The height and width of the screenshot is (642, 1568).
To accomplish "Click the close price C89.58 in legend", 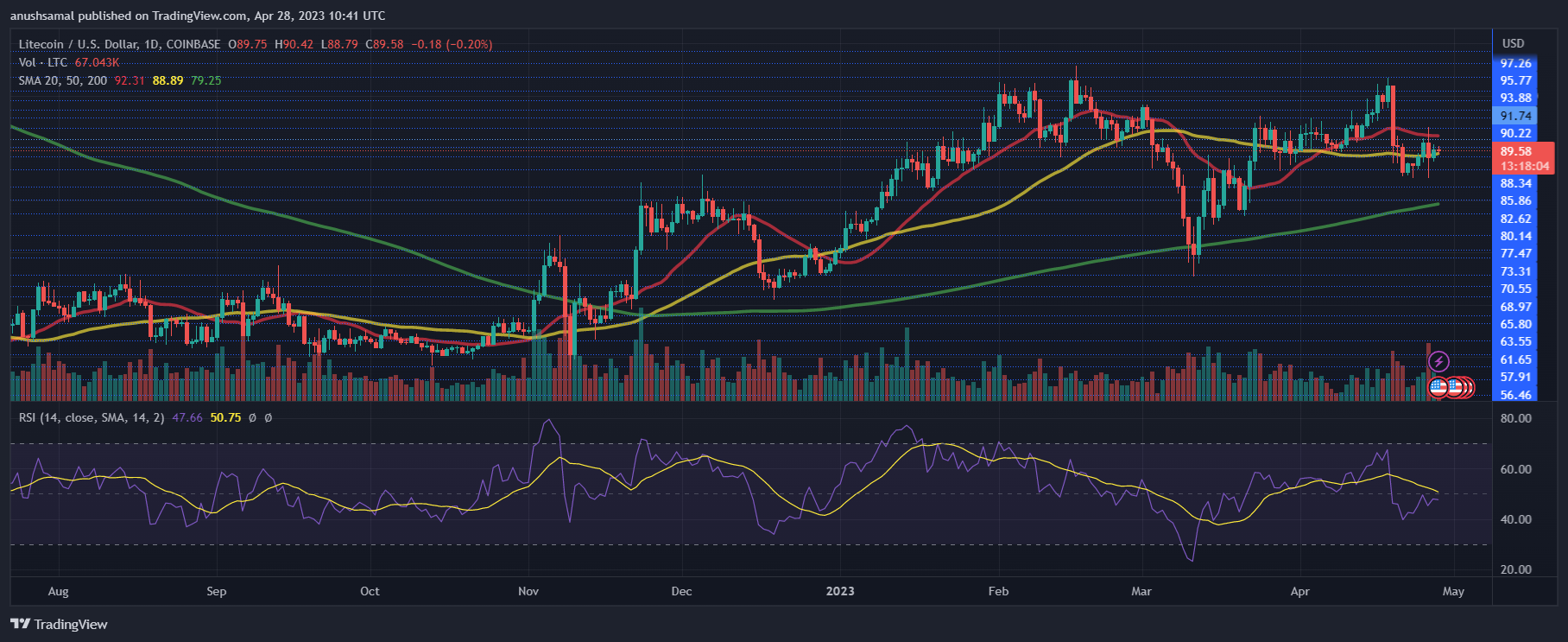I will 384,44.
